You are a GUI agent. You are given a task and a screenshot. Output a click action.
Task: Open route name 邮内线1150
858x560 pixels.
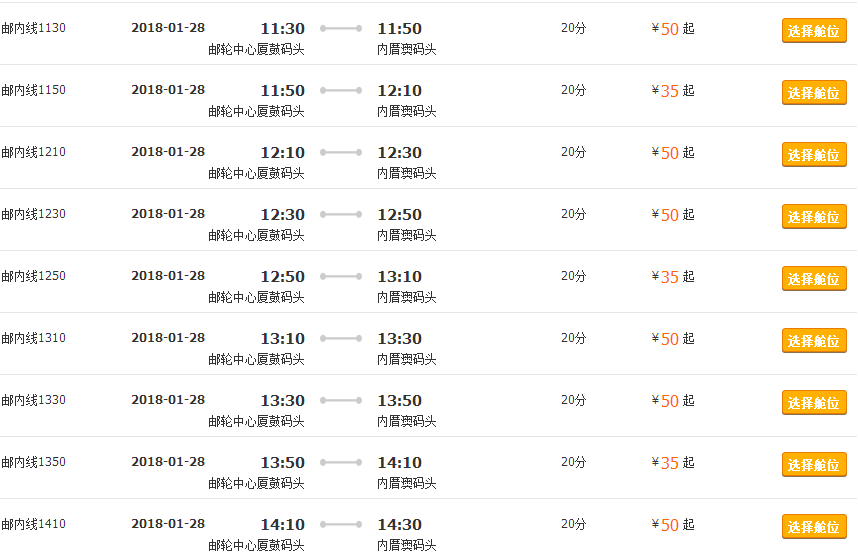[x=33, y=90]
